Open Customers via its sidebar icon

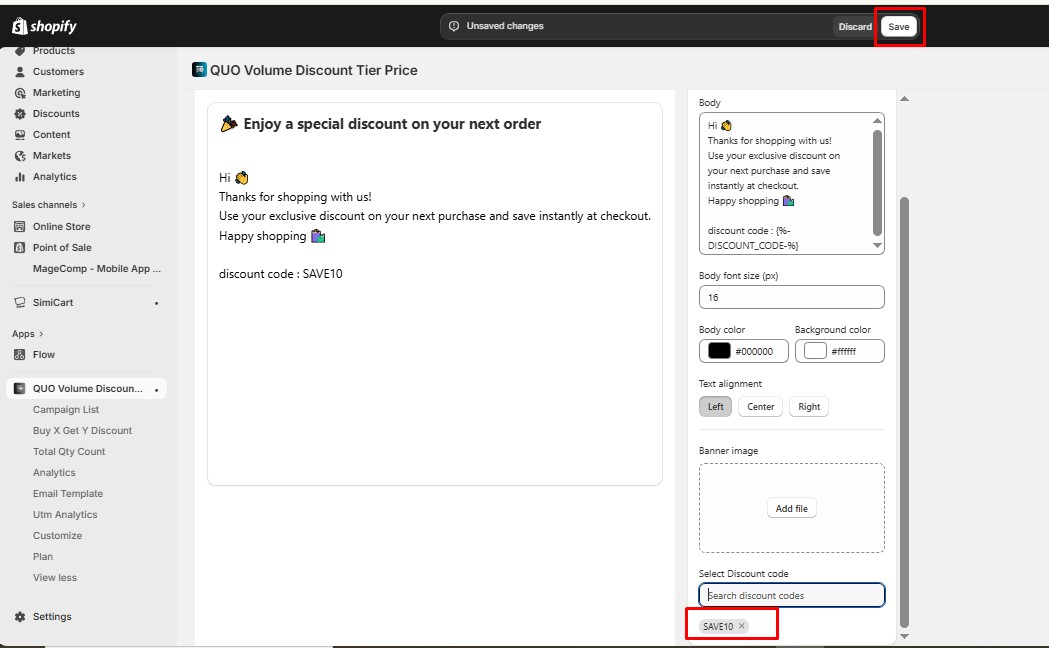(x=20, y=72)
